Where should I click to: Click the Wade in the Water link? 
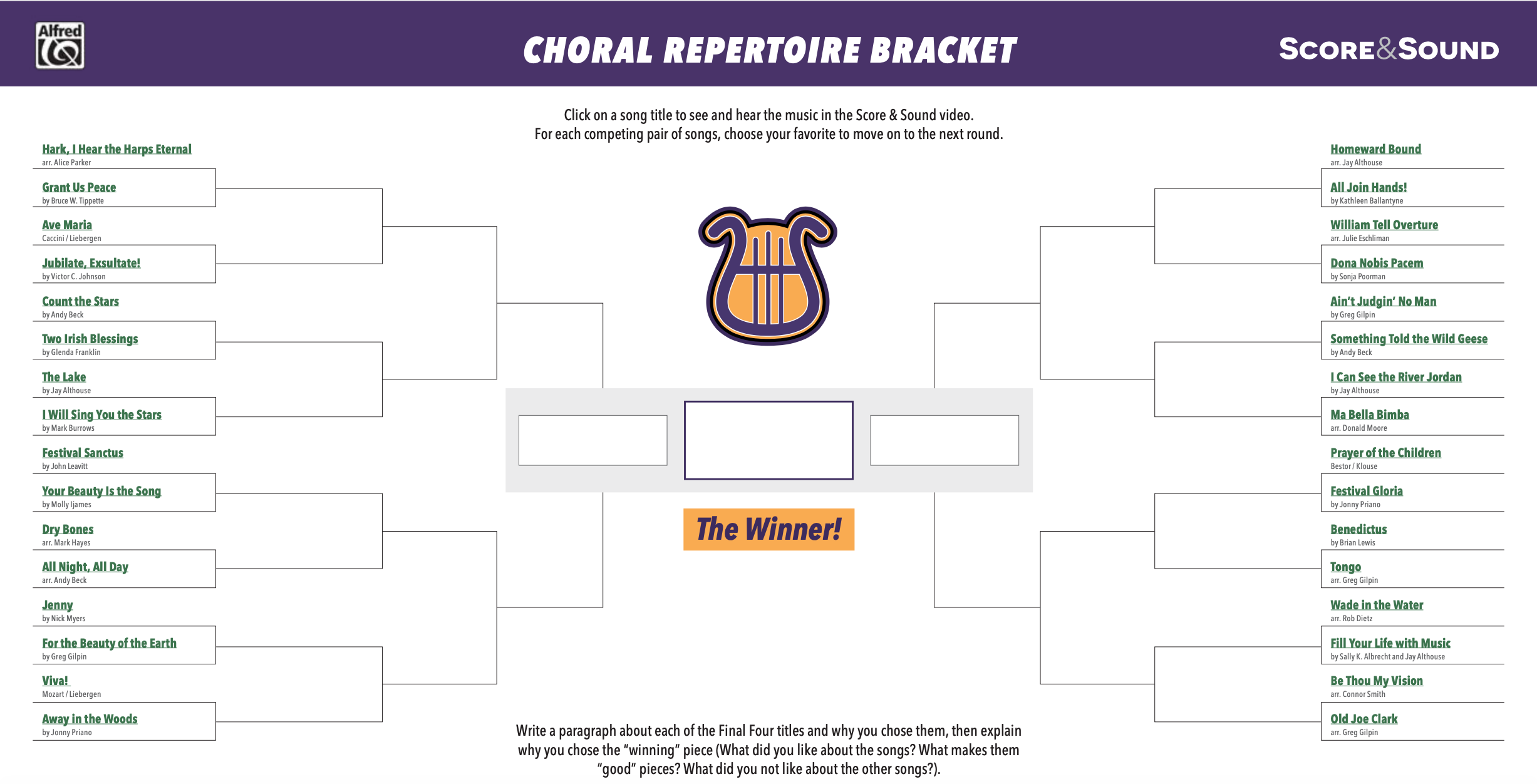[1377, 605]
